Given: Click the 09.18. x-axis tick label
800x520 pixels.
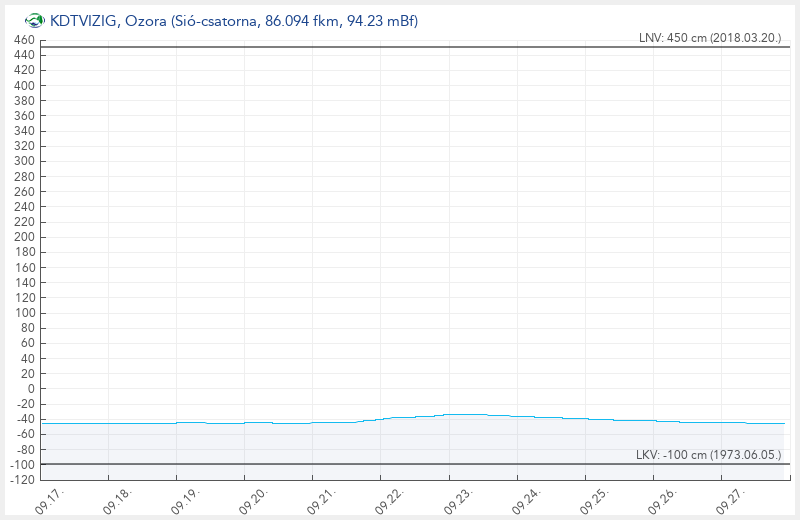Looking at the screenshot, I should (x=117, y=500).
